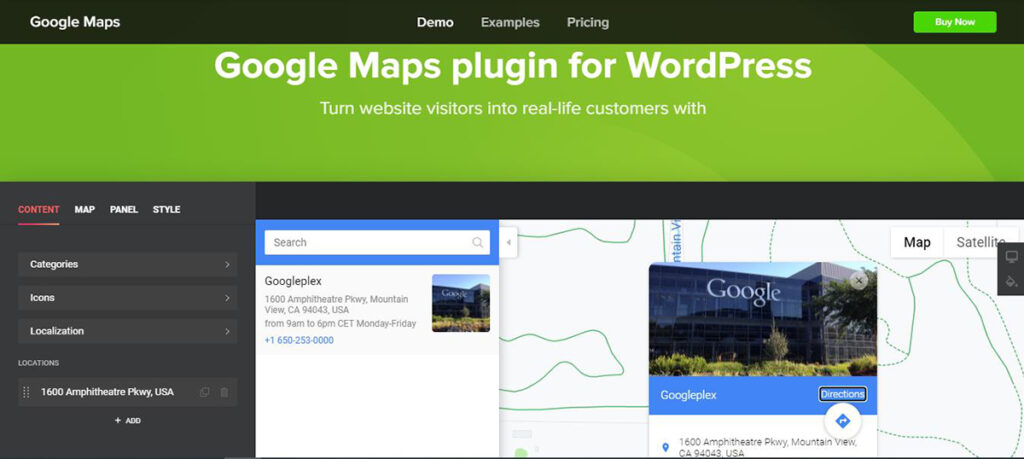Expand the Icons section
Viewport: 1024px width, 459px height.
pos(127,298)
